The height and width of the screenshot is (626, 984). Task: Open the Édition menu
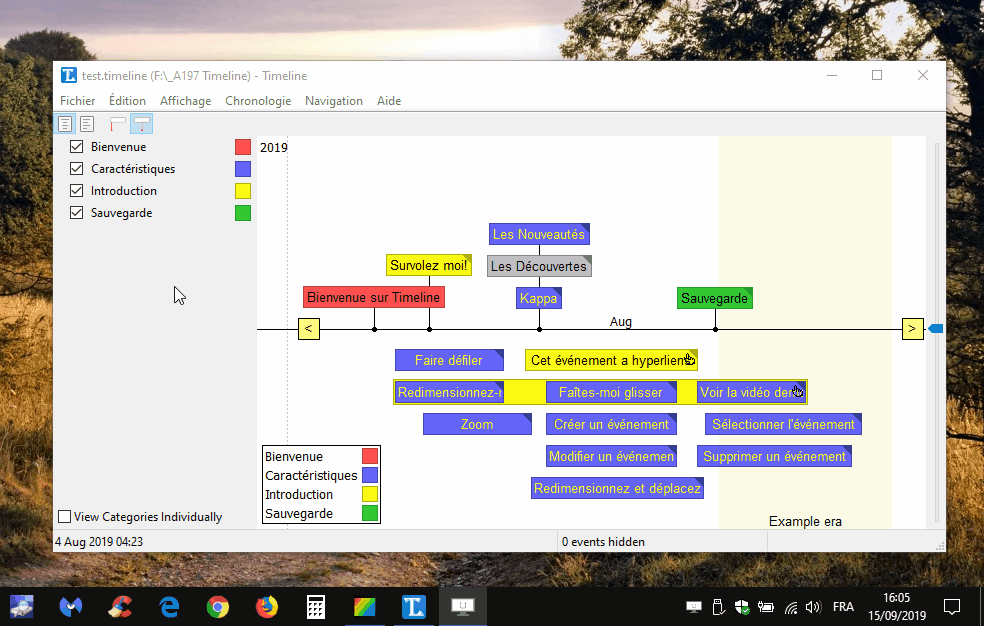click(x=127, y=101)
